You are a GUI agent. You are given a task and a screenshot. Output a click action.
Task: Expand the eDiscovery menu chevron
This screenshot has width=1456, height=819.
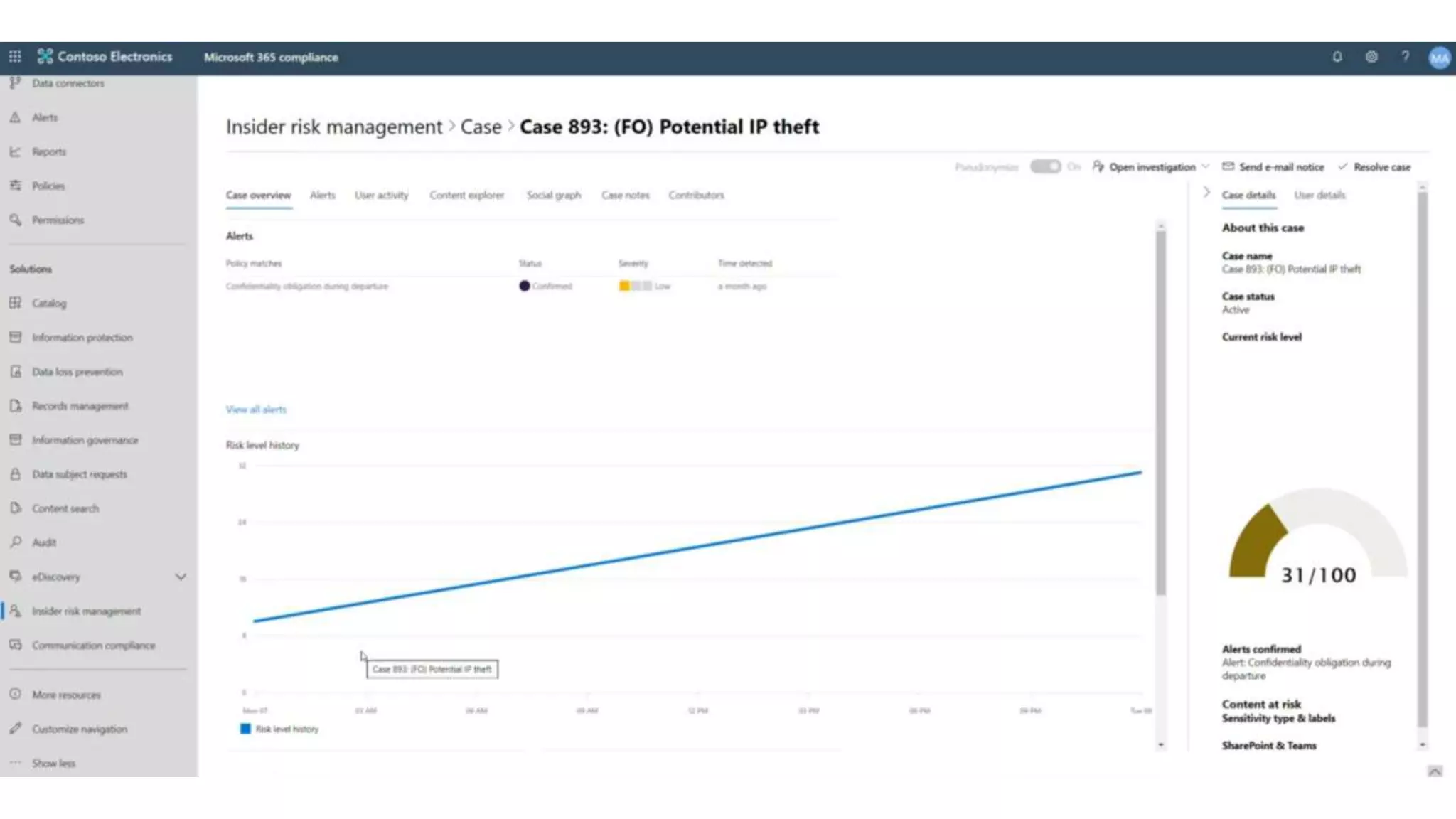(181, 577)
